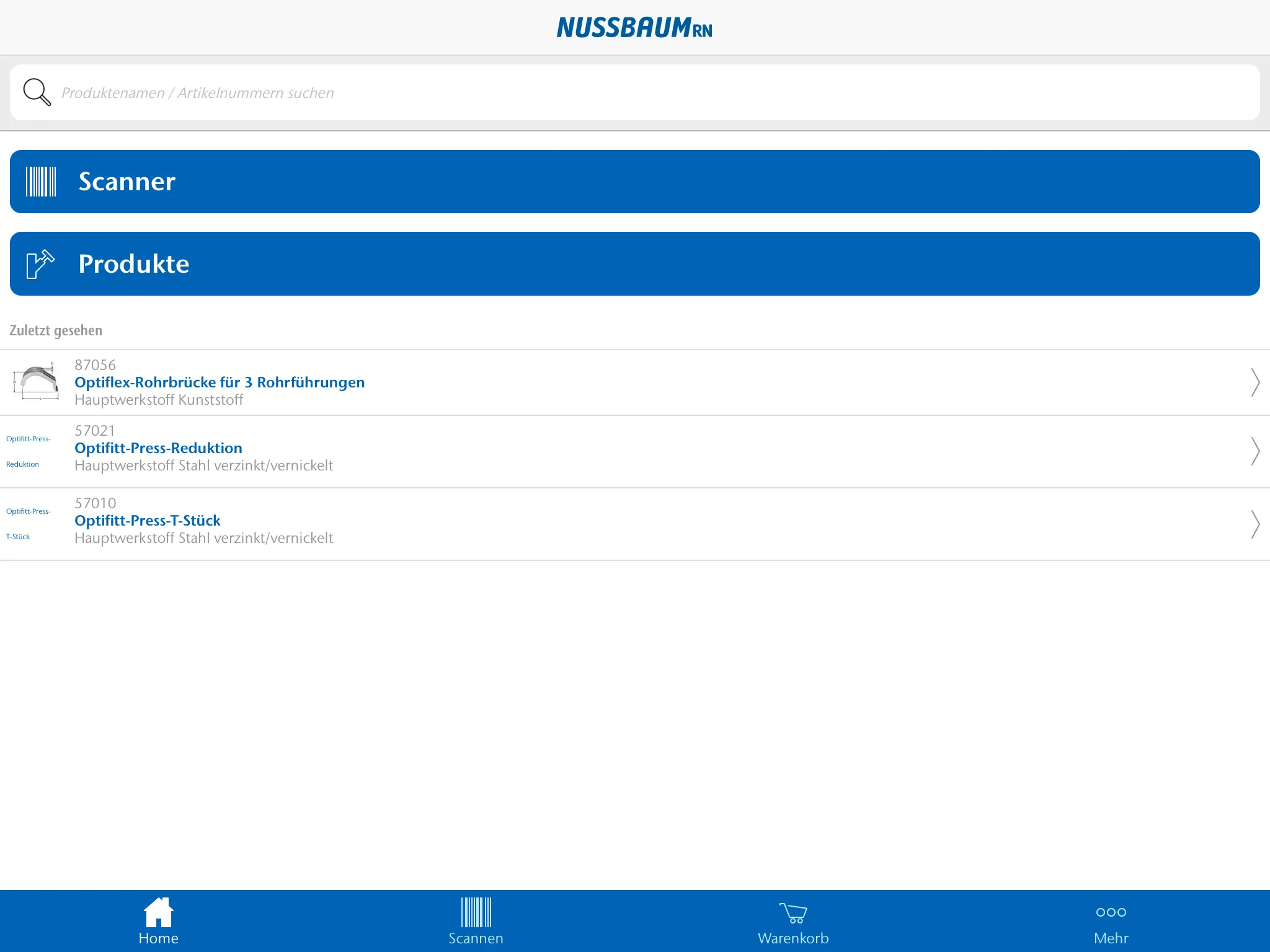Open the Warenkorb tab
The height and width of the screenshot is (952, 1270).
(x=794, y=921)
